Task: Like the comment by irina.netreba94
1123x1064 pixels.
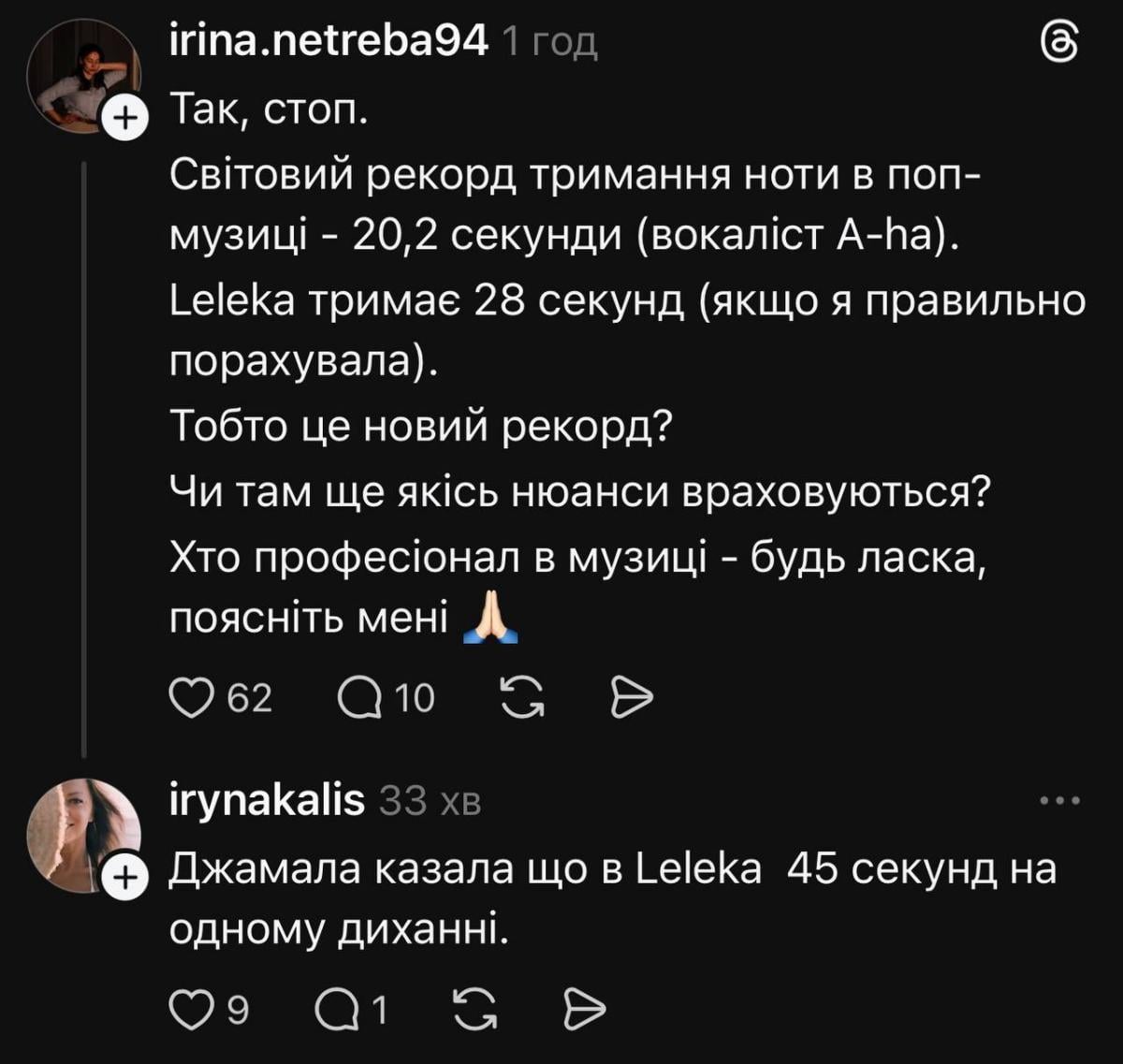Action: [193, 694]
